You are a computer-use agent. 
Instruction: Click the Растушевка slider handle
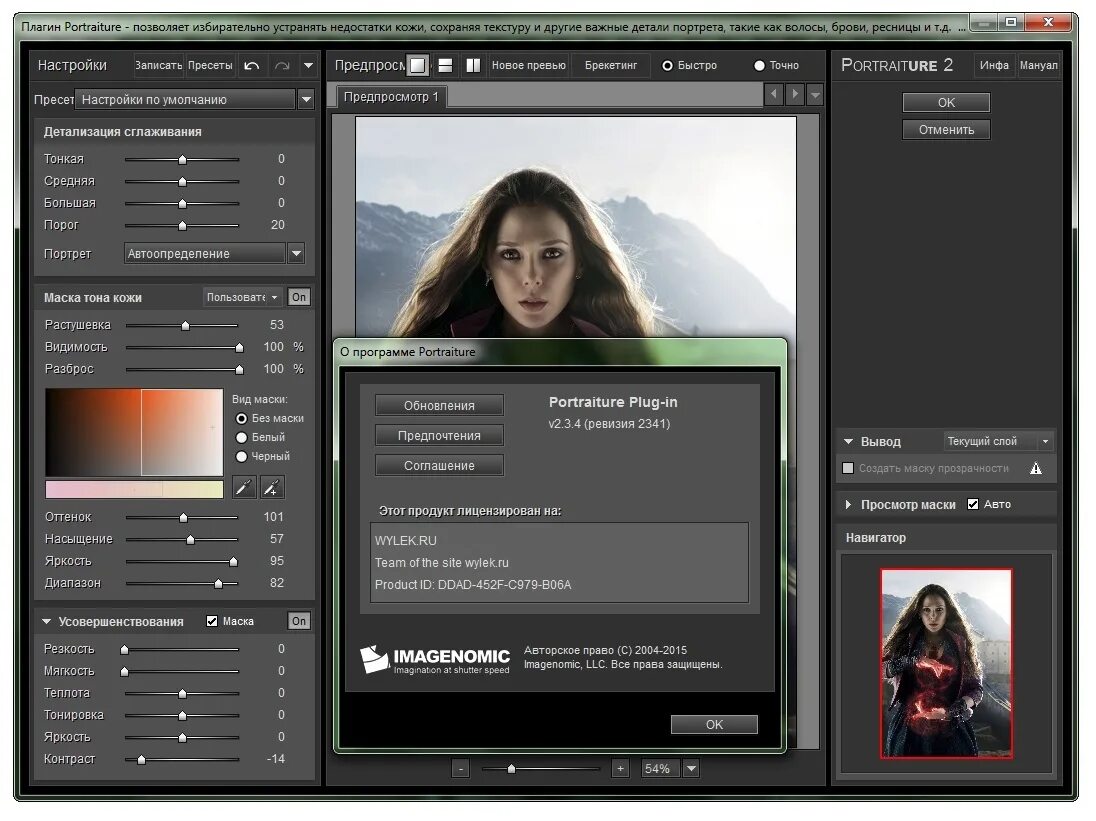pos(185,326)
